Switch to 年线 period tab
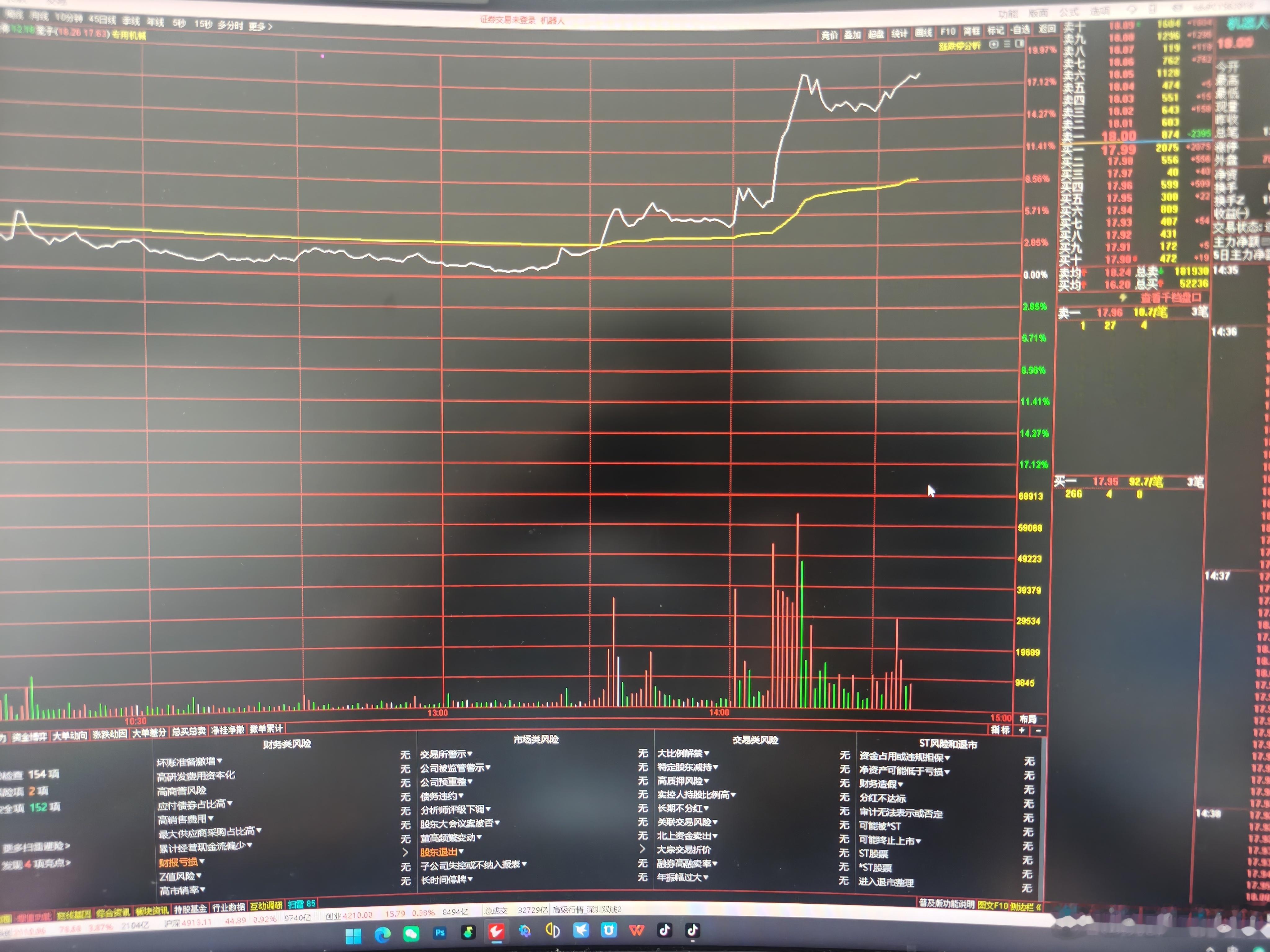 [155, 22]
